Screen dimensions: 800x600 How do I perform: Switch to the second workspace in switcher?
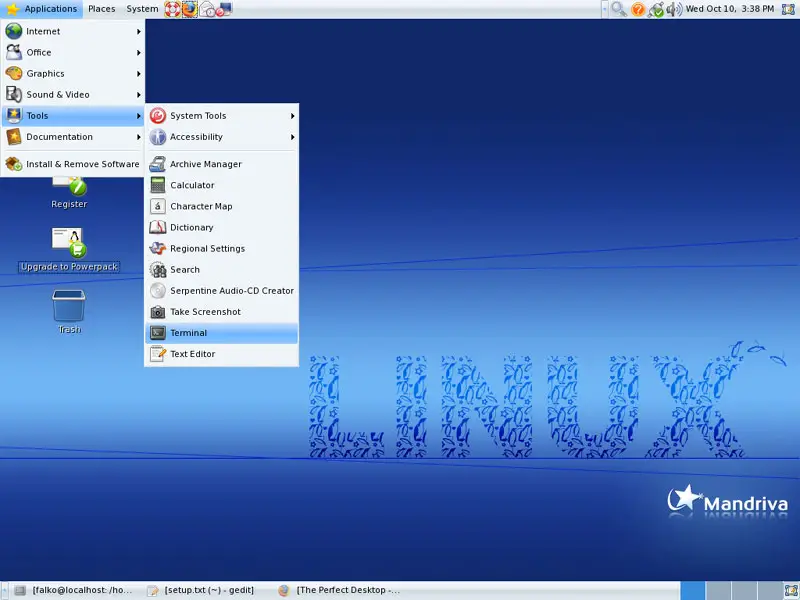pyautogui.click(x=718, y=590)
